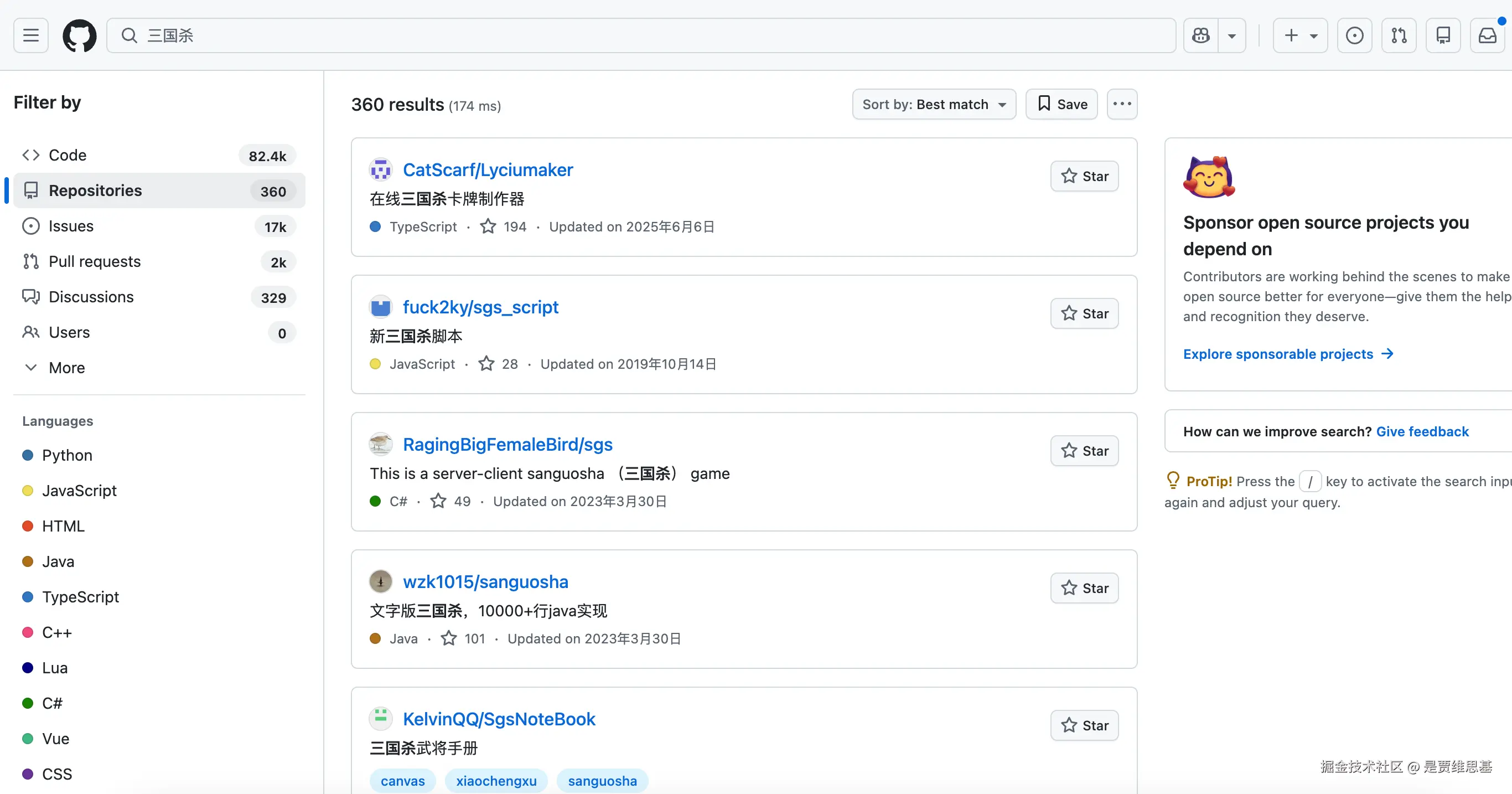The image size is (1512, 794).
Task: Open the Give feedback link
Action: (1422, 432)
